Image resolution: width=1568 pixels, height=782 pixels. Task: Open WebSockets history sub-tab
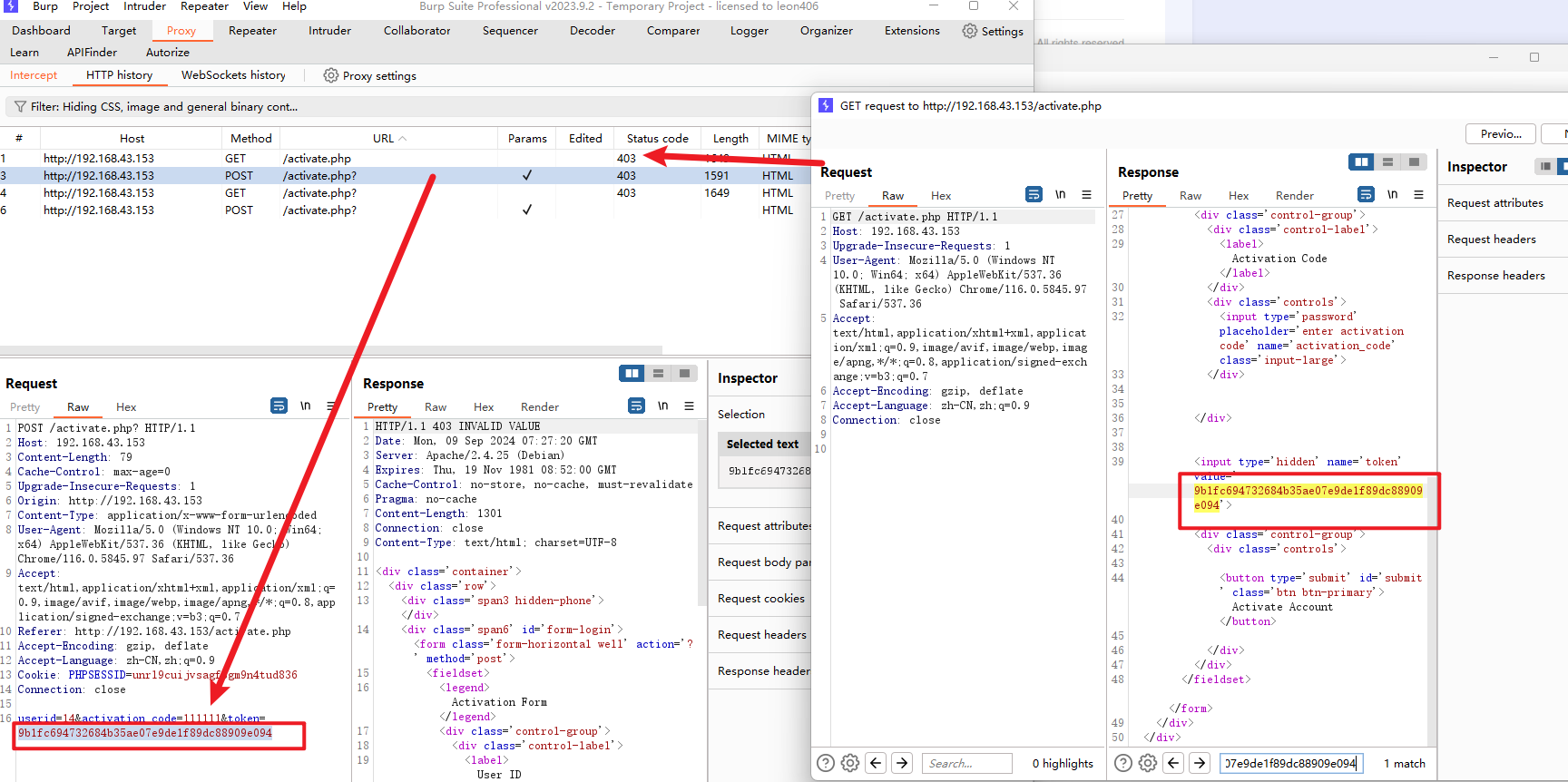233,75
